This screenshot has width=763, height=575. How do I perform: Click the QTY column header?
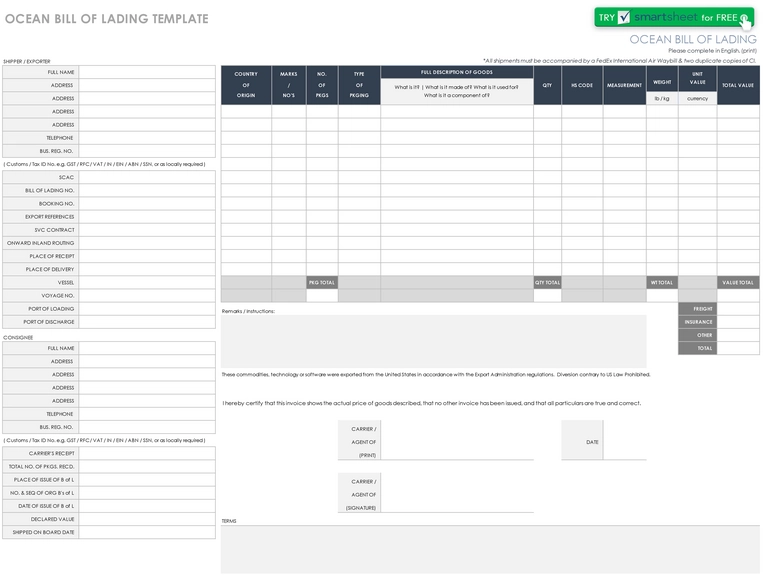547,85
